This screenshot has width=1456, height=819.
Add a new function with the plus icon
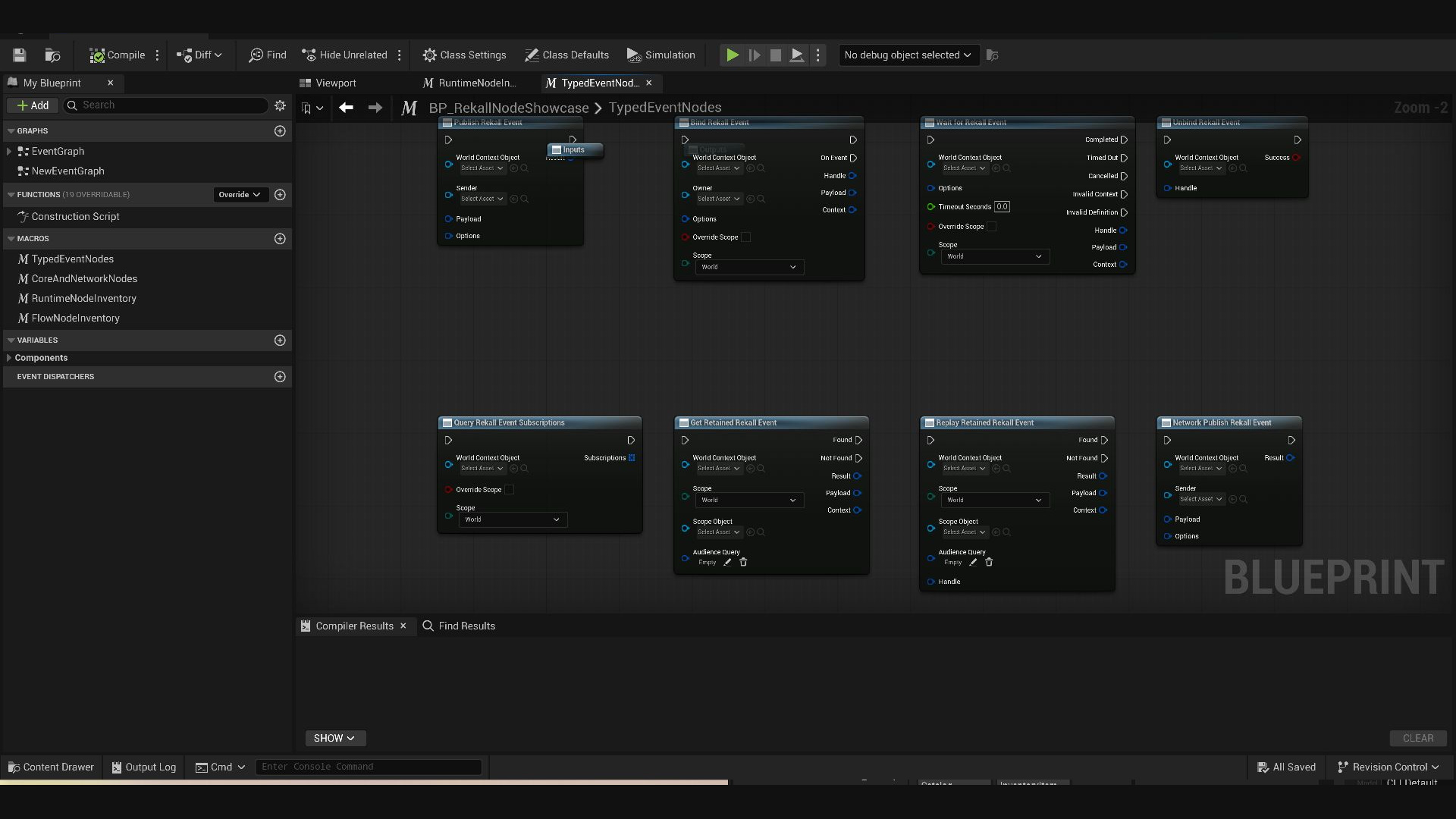pyautogui.click(x=280, y=195)
